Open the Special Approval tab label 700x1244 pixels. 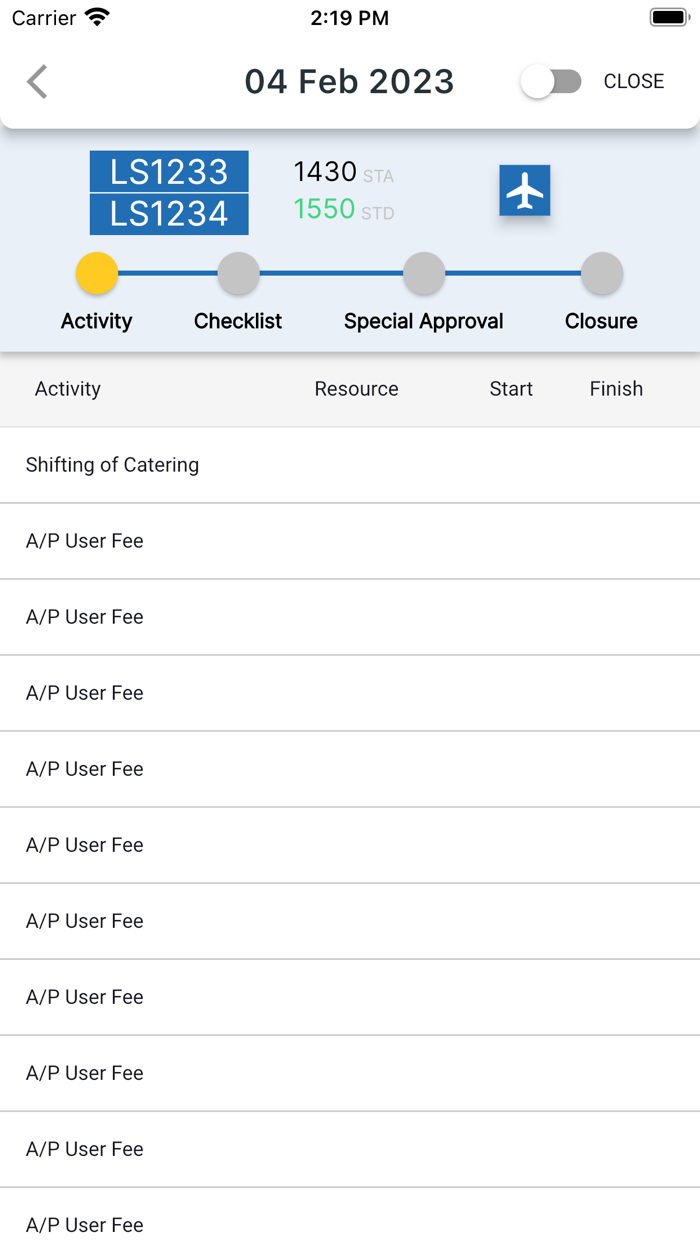tap(424, 321)
